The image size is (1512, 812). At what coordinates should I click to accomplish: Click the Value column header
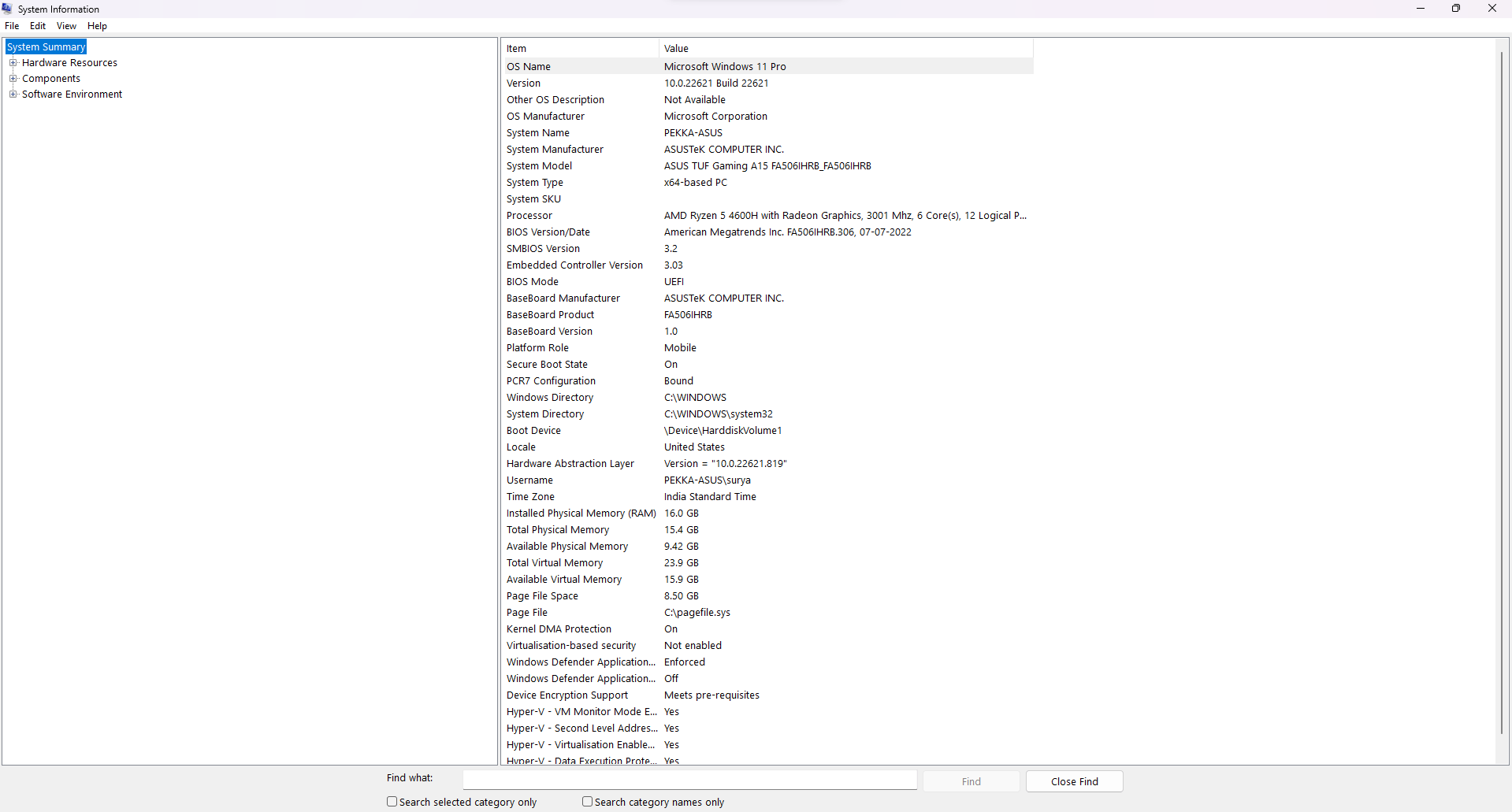coord(846,49)
